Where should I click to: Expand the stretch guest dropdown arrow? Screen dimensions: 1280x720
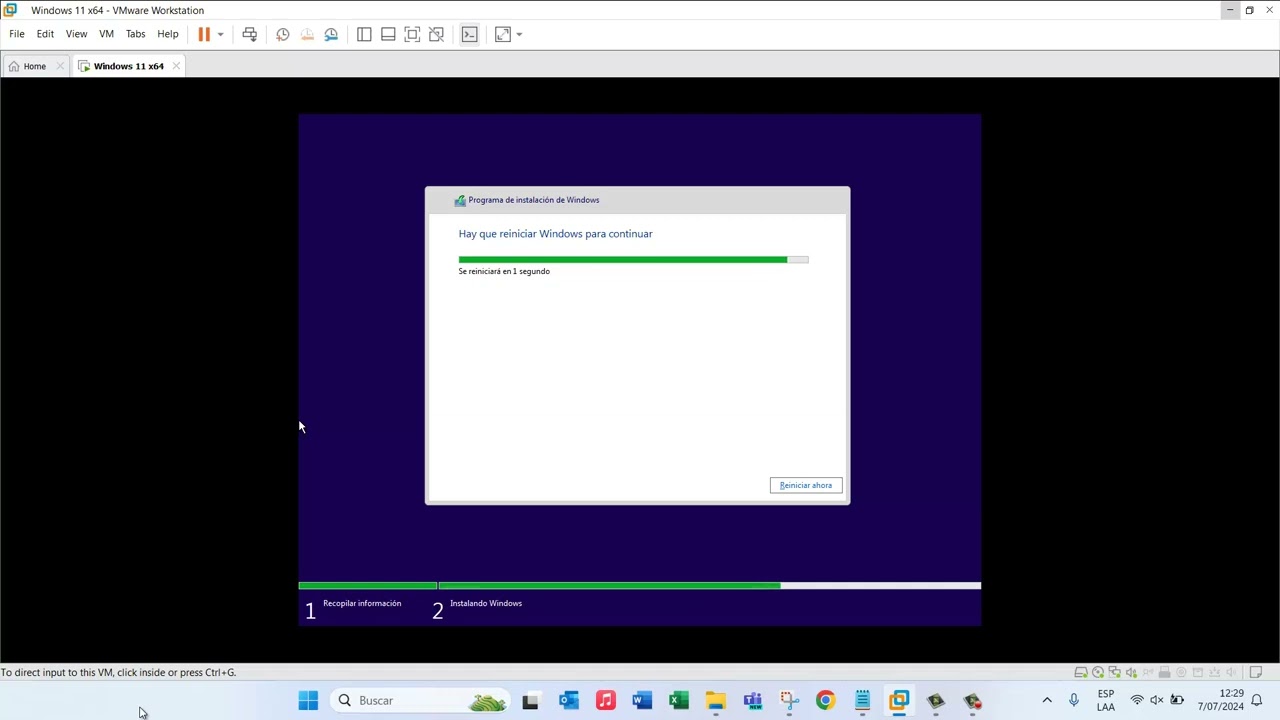[519, 34]
